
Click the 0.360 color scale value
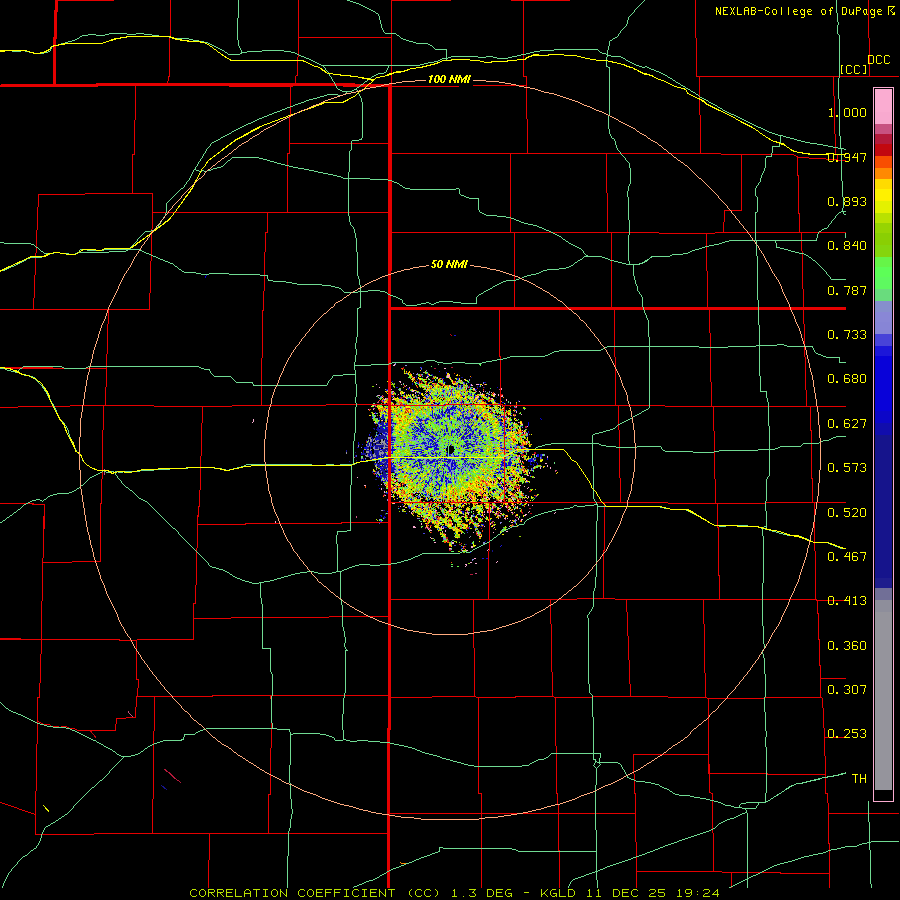tap(847, 646)
